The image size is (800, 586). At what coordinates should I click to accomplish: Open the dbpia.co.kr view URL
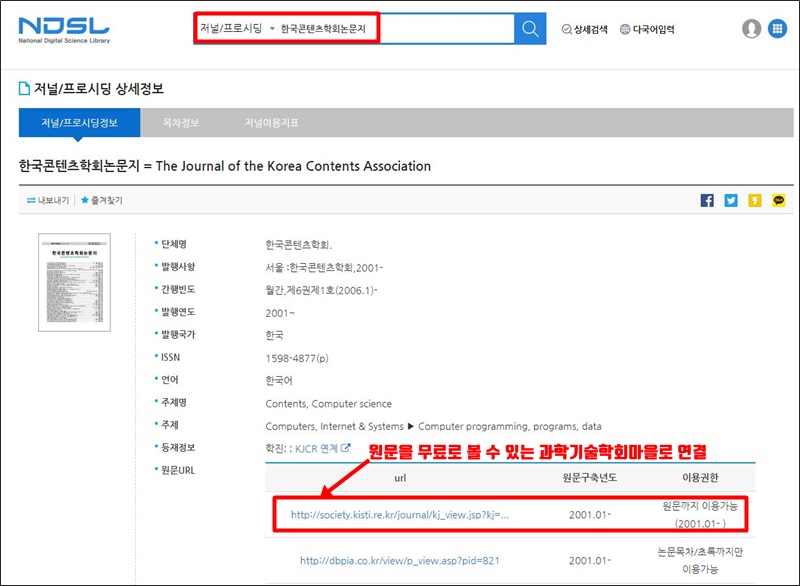tap(400, 560)
